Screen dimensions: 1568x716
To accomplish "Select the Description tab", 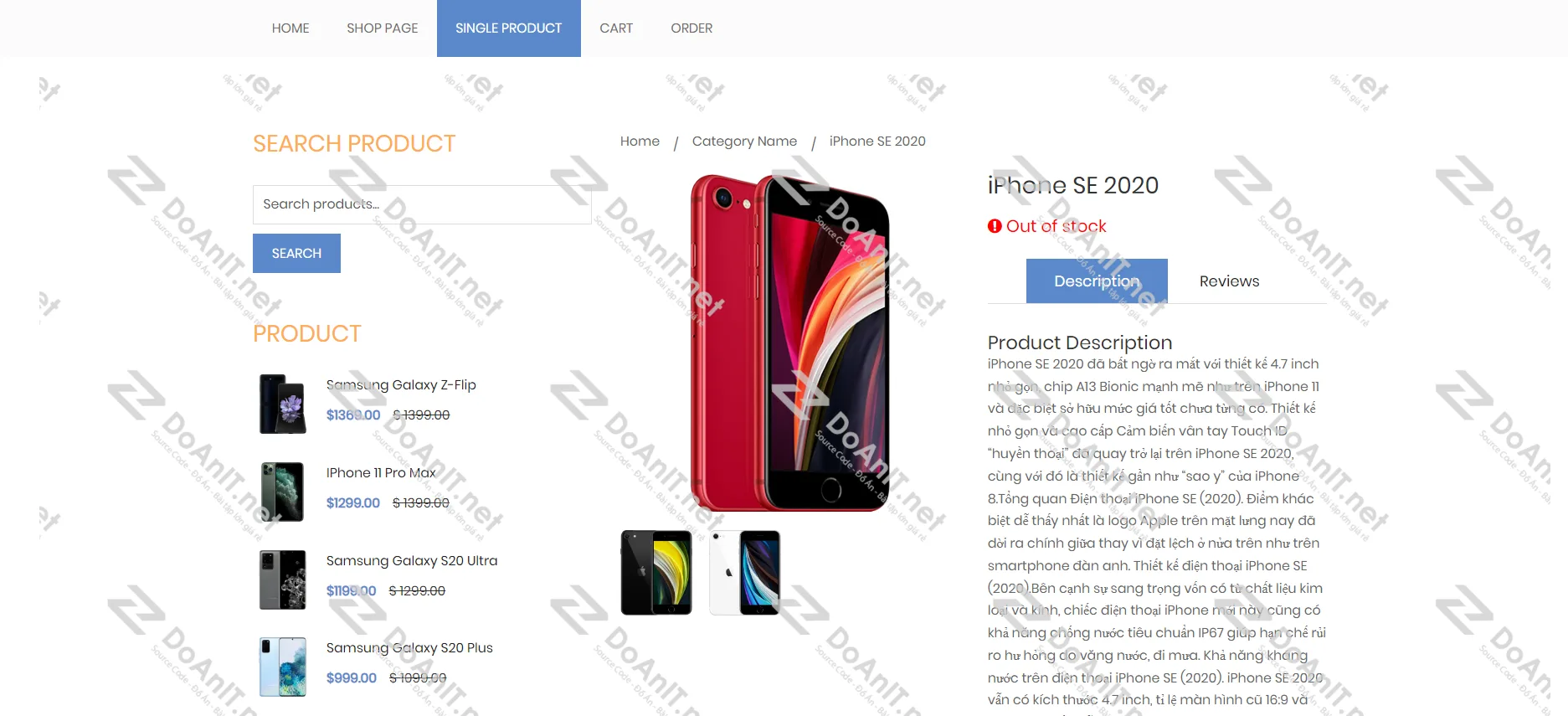I will 1097,281.
